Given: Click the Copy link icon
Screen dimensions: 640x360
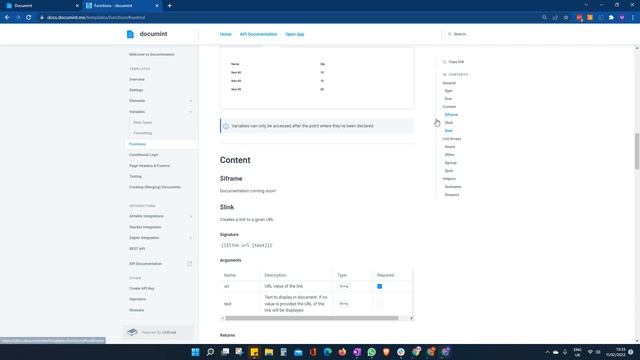Looking at the screenshot, I should pyautogui.click(x=444, y=62).
